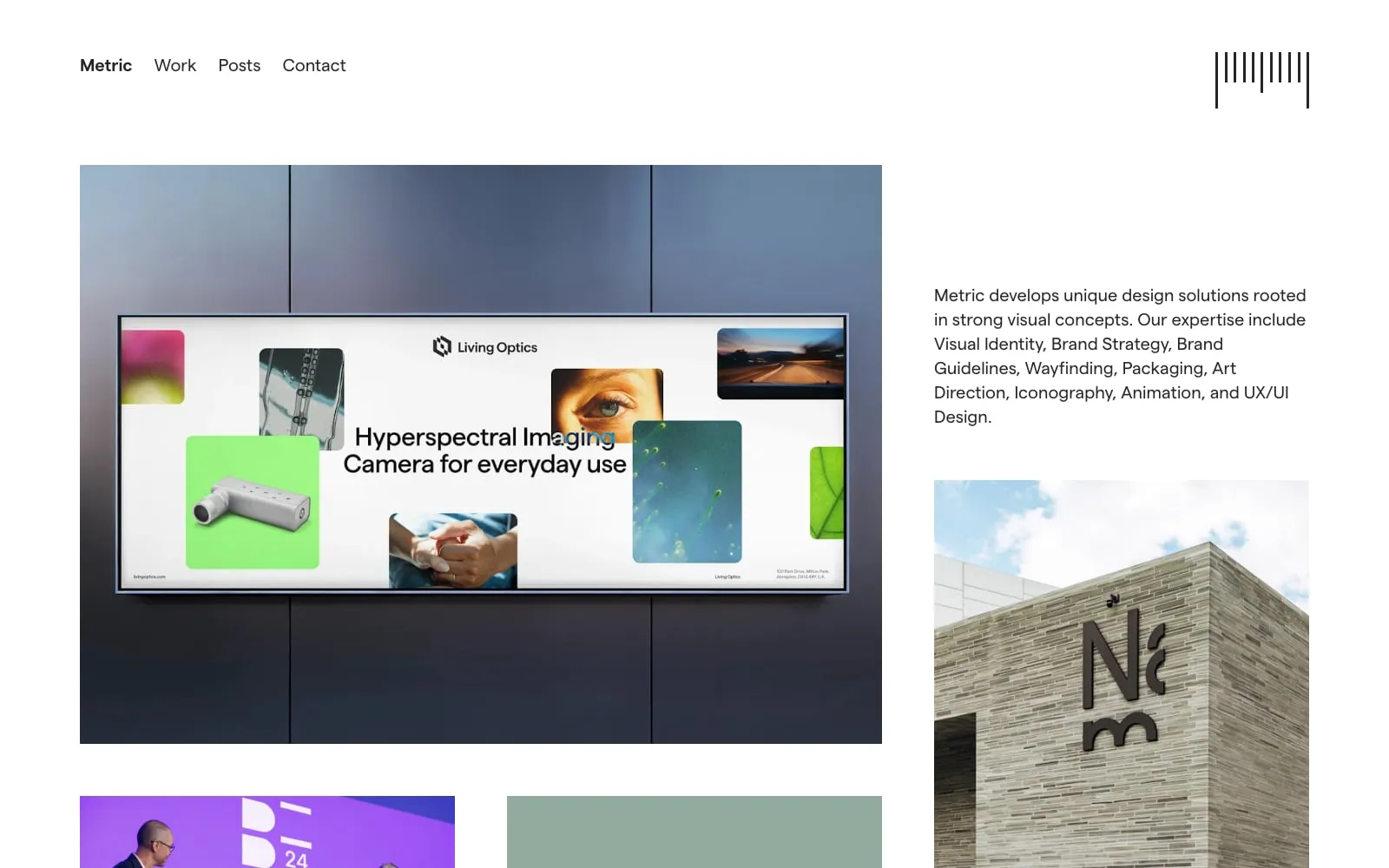Navigate to the Contact page

click(314, 65)
